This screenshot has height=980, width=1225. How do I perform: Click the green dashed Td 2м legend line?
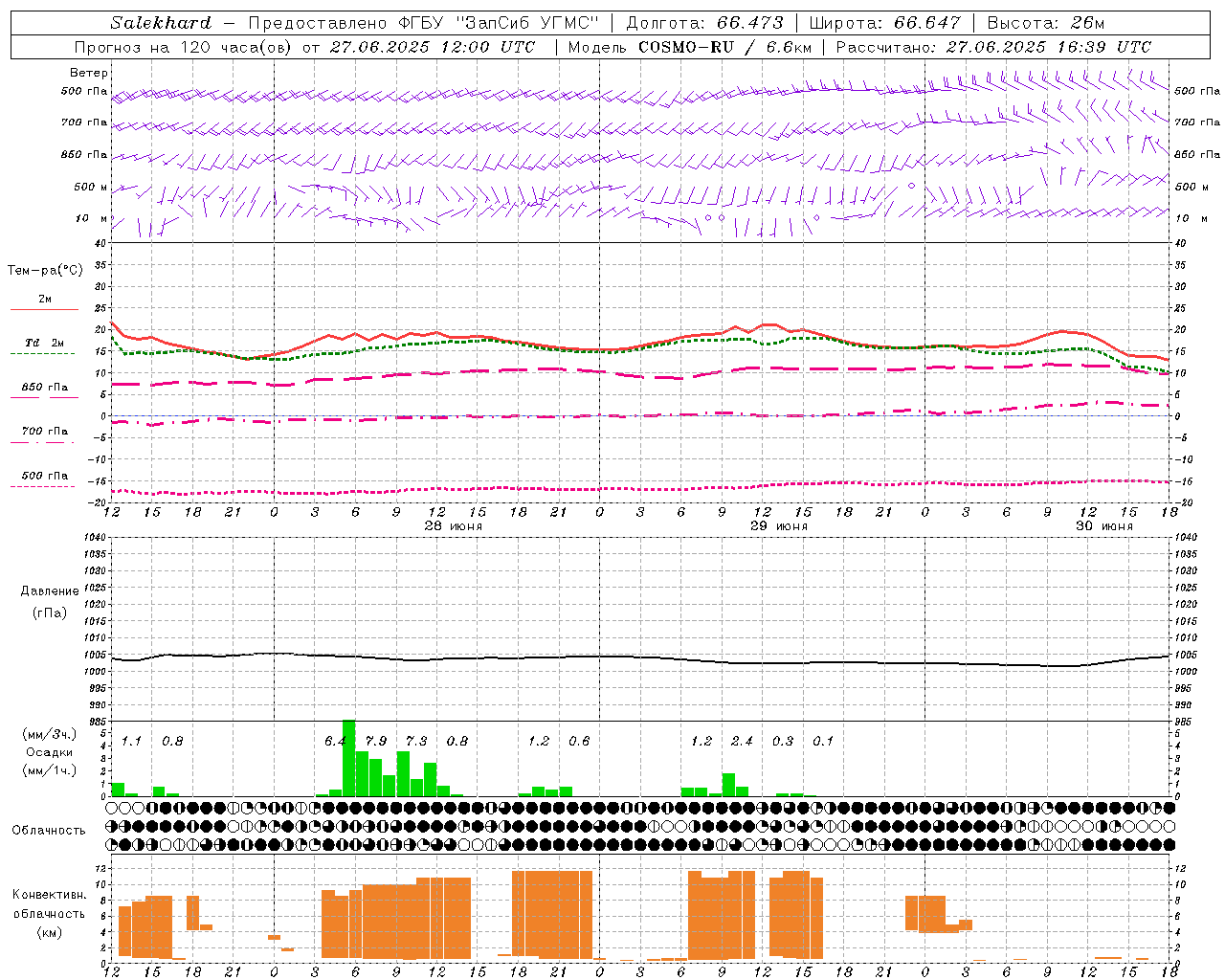click(x=43, y=353)
